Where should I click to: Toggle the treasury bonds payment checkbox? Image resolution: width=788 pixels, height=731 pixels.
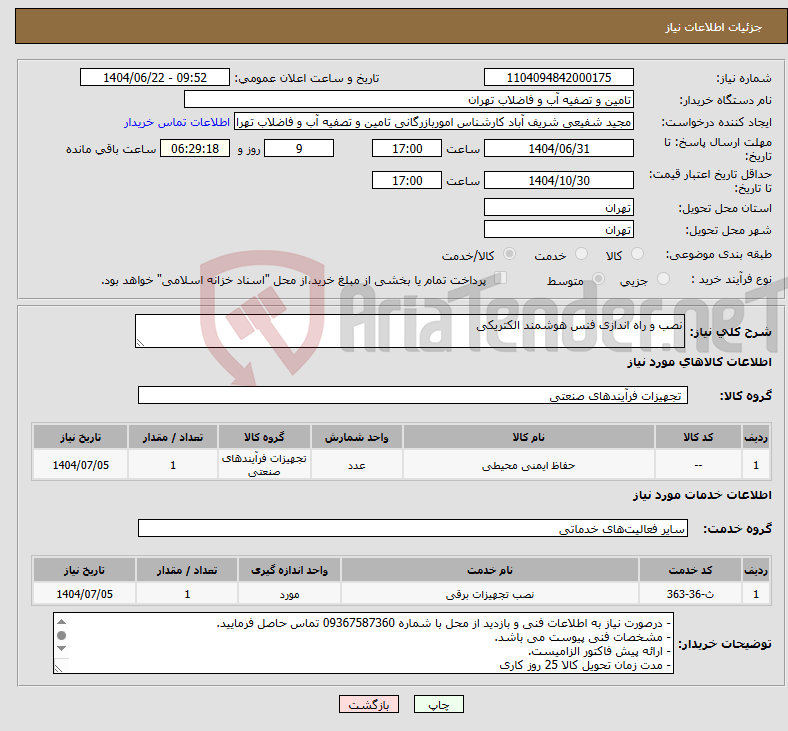[x=500, y=278]
